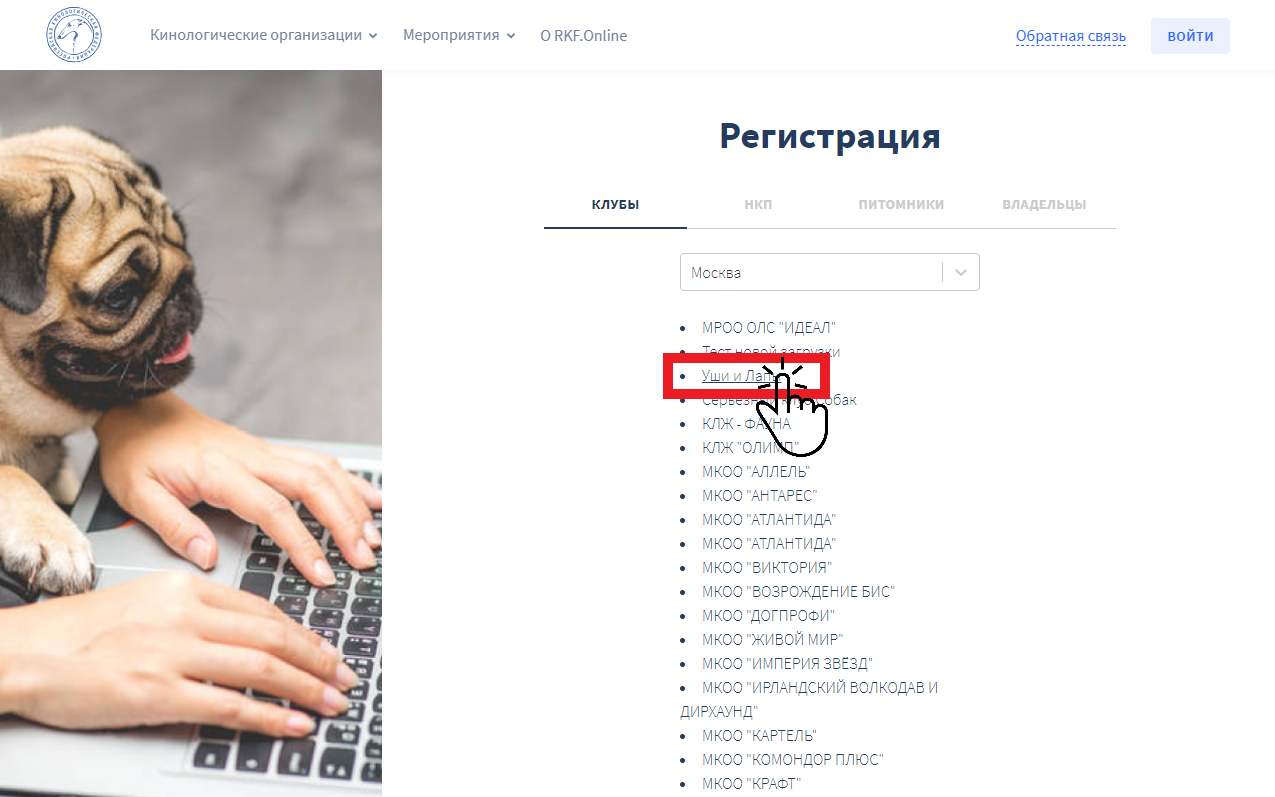Viewport: 1275px width, 797px height.
Task: Select the КЛУБЫ tab
Action: (615, 204)
